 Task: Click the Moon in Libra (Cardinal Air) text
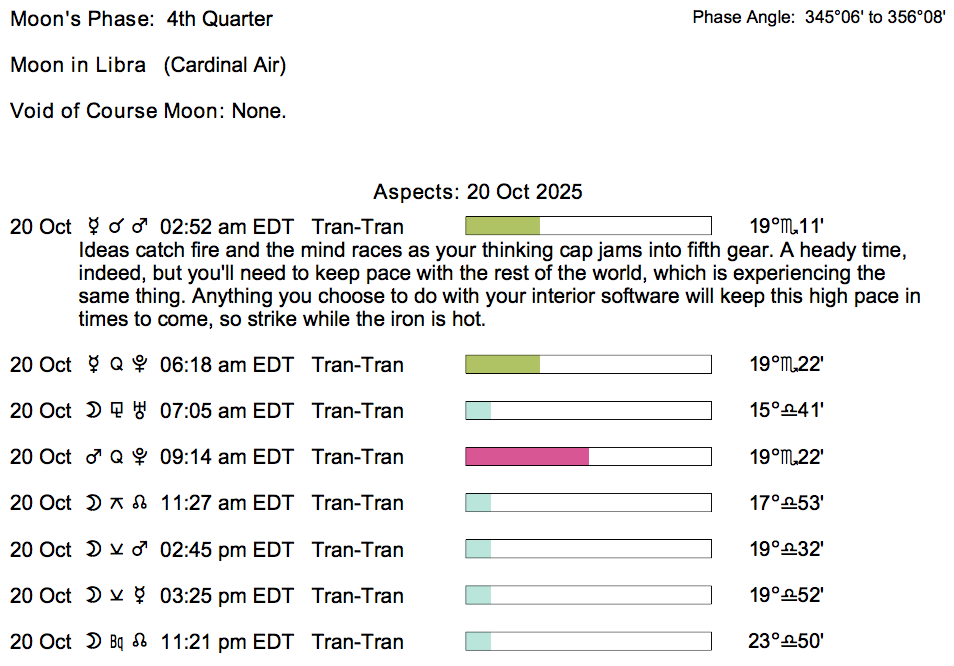click(x=148, y=65)
